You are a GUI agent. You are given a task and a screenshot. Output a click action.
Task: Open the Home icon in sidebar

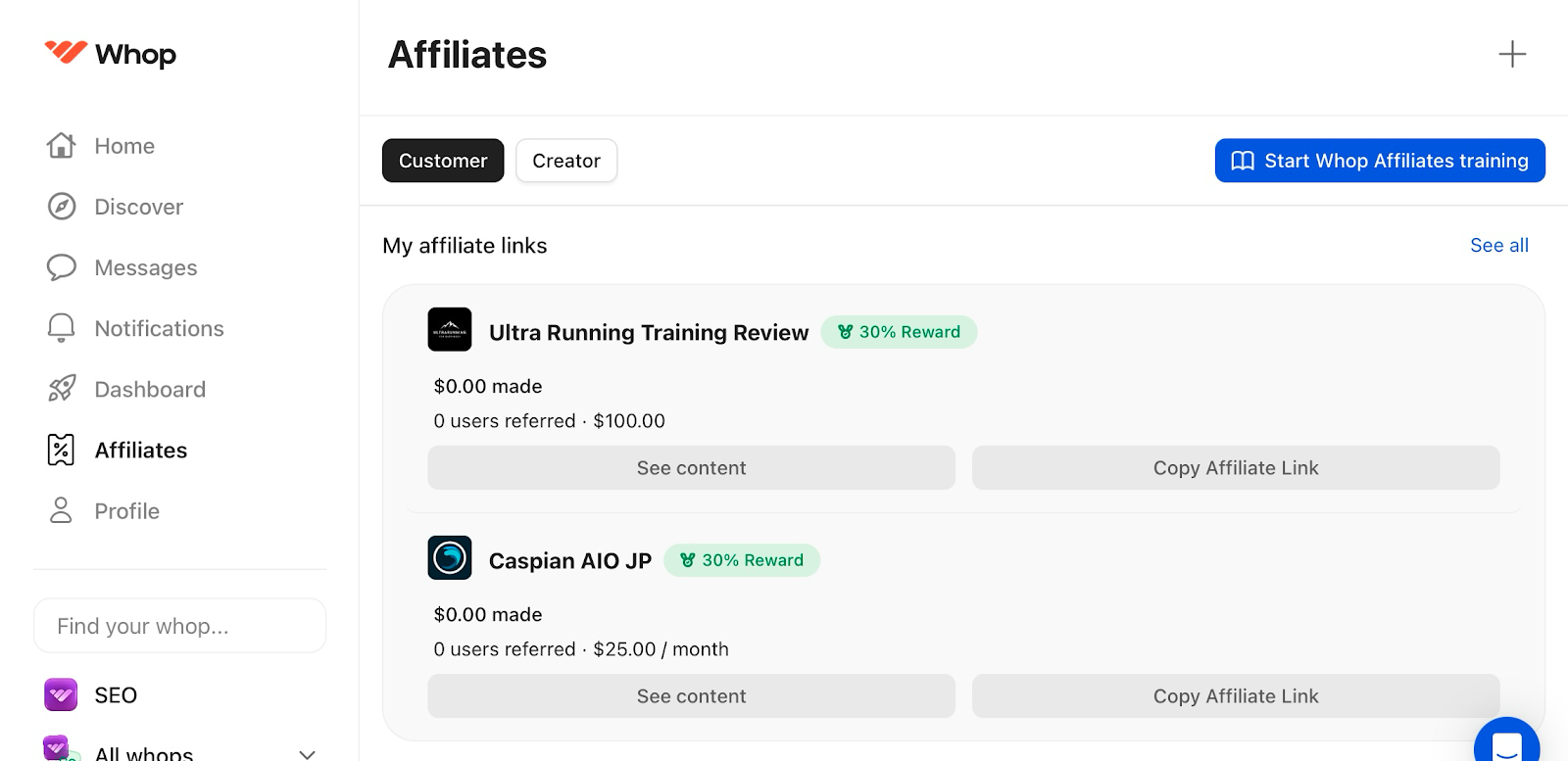pos(61,145)
